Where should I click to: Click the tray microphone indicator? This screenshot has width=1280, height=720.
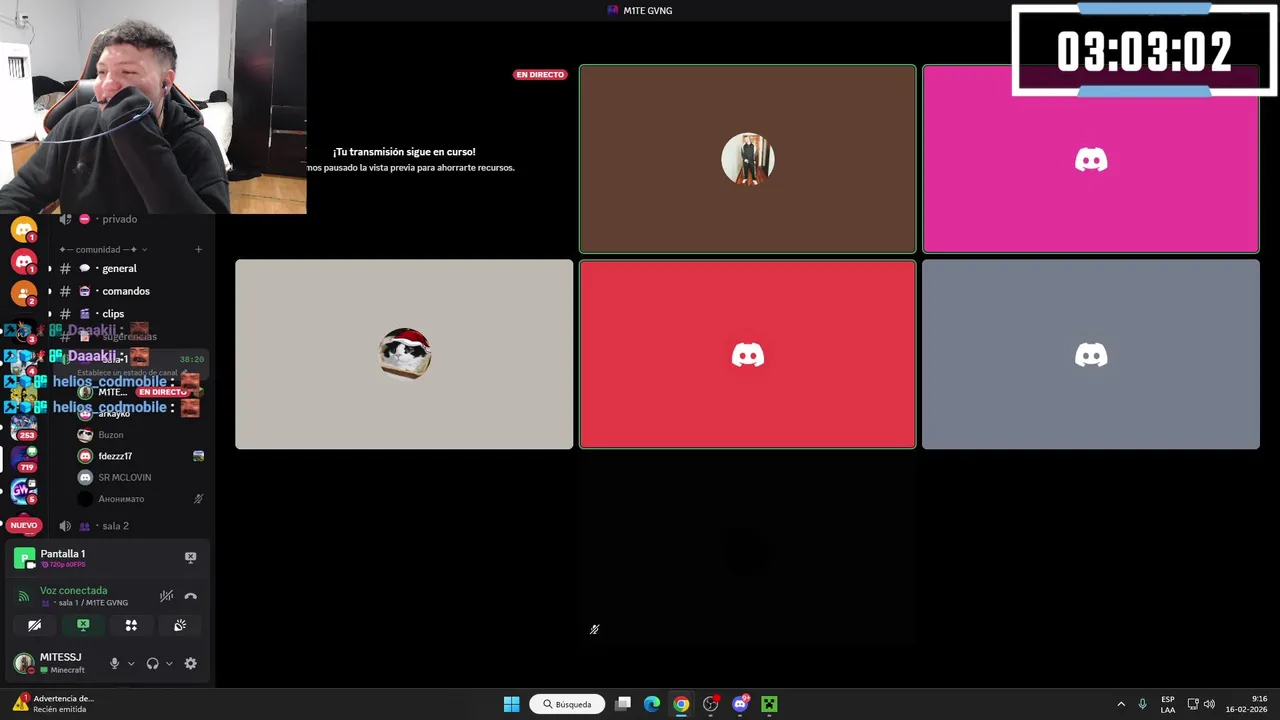click(x=1142, y=704)
